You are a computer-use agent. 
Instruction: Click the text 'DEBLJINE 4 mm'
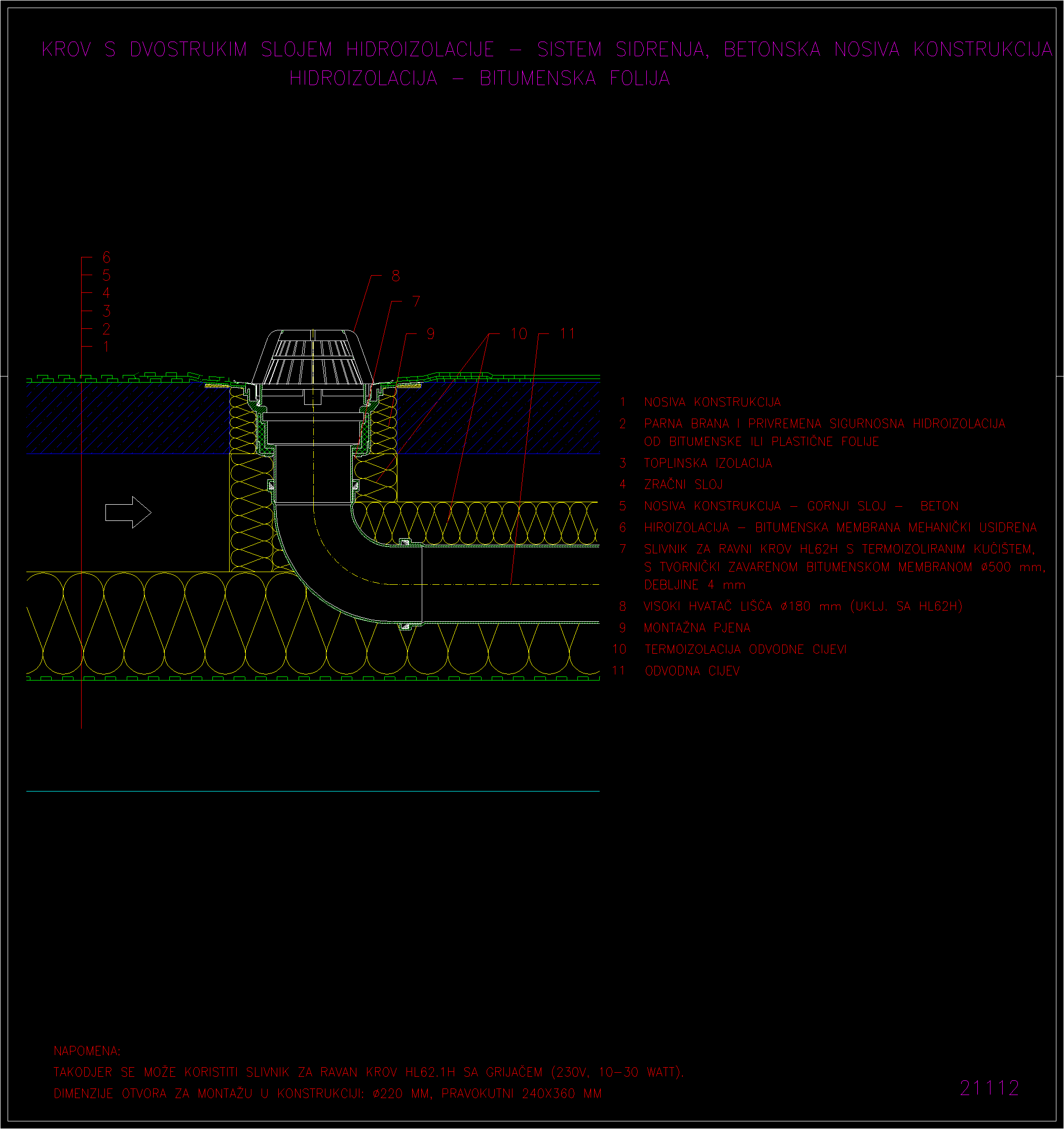(x=694, y=585)
